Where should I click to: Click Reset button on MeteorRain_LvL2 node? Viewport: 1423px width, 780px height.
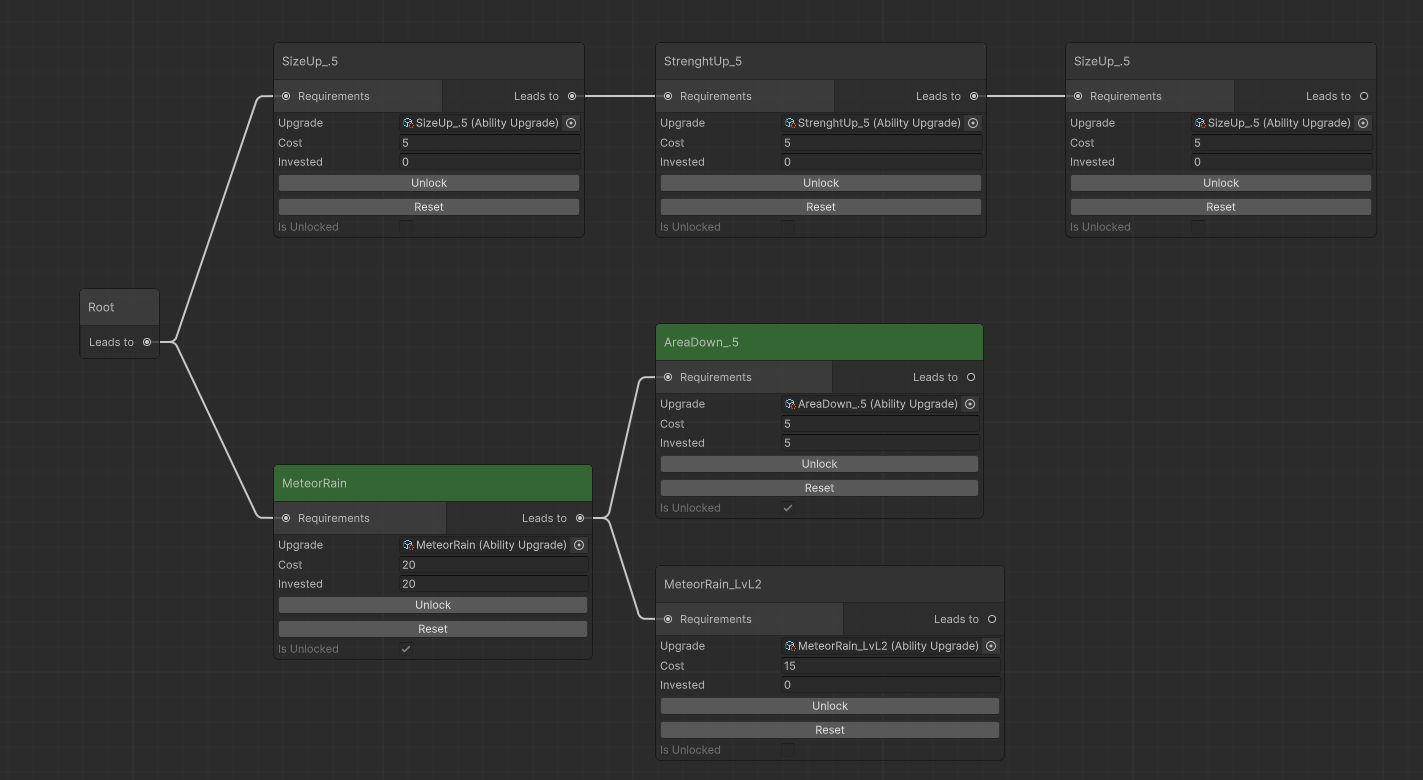tap(830, 730)
